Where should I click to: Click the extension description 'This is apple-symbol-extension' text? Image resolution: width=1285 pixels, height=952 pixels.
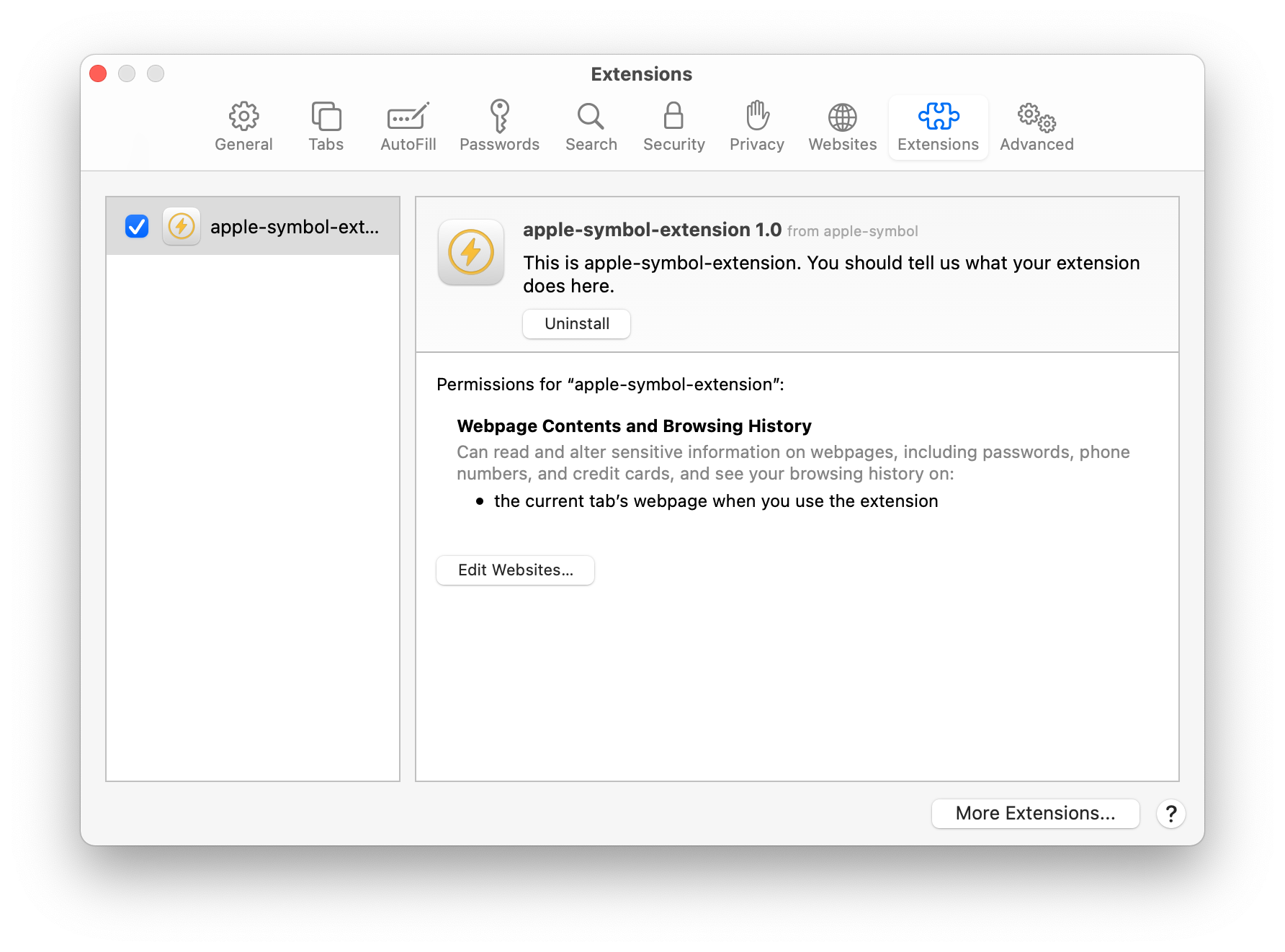[831, 274]
